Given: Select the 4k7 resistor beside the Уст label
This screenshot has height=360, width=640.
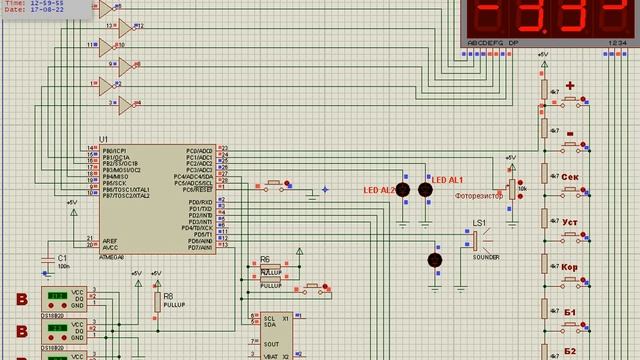Looking at the screenshot, I should (544, 218).
